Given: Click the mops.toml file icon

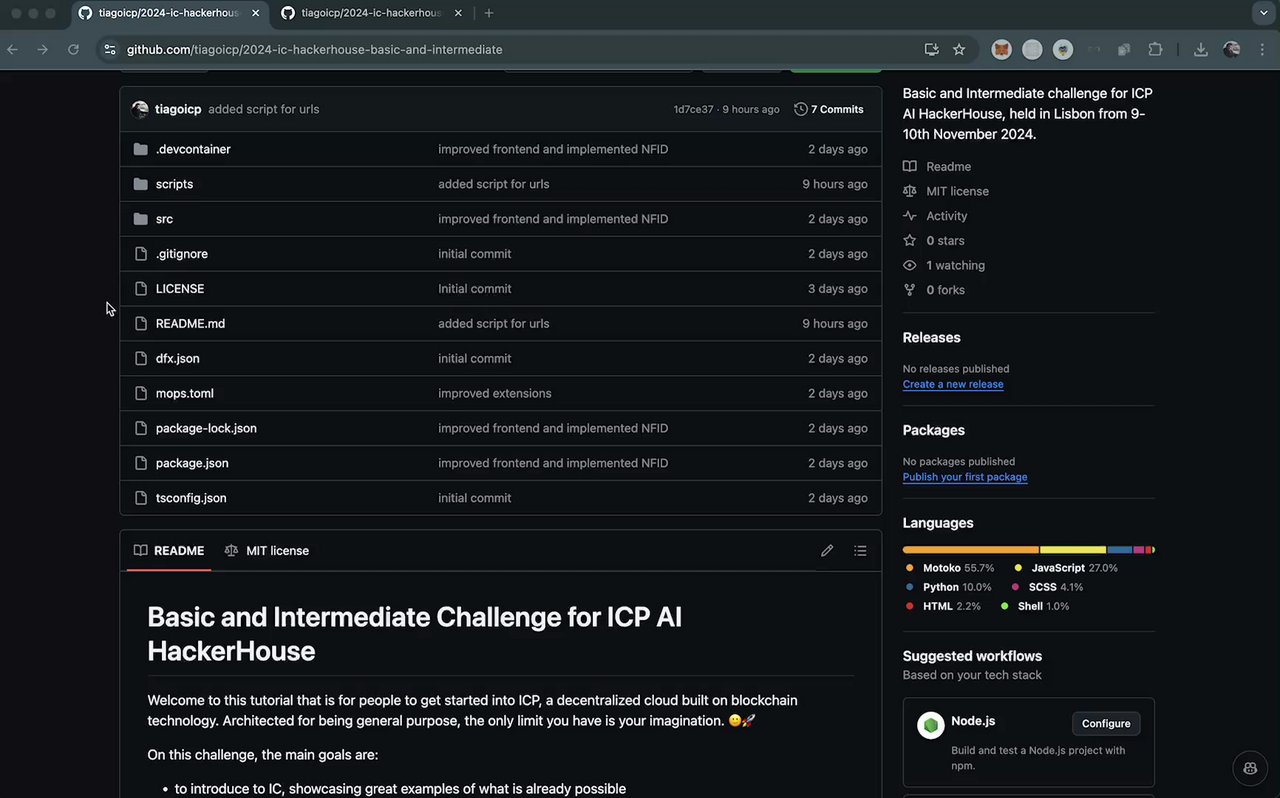Looking at the screenshot, I should coord(140,393).
